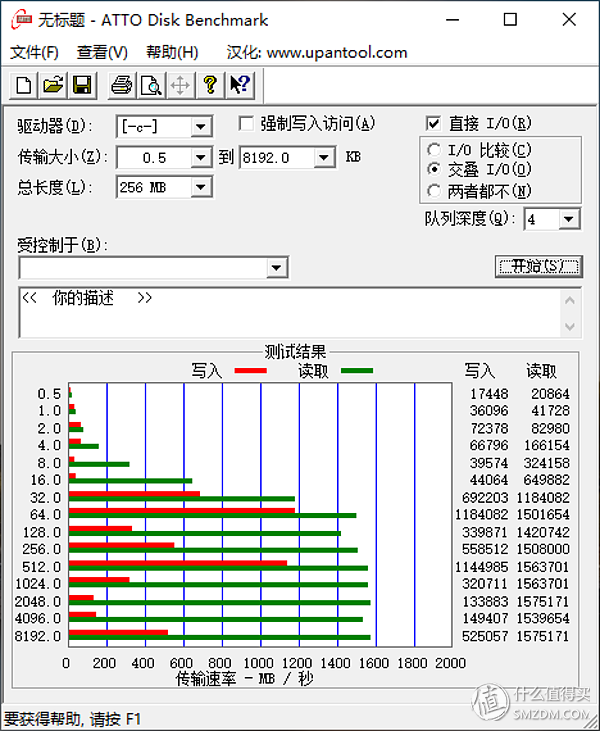The image size is (600, 731).
Task: Click read value 1501654
Action: (543, 515)
